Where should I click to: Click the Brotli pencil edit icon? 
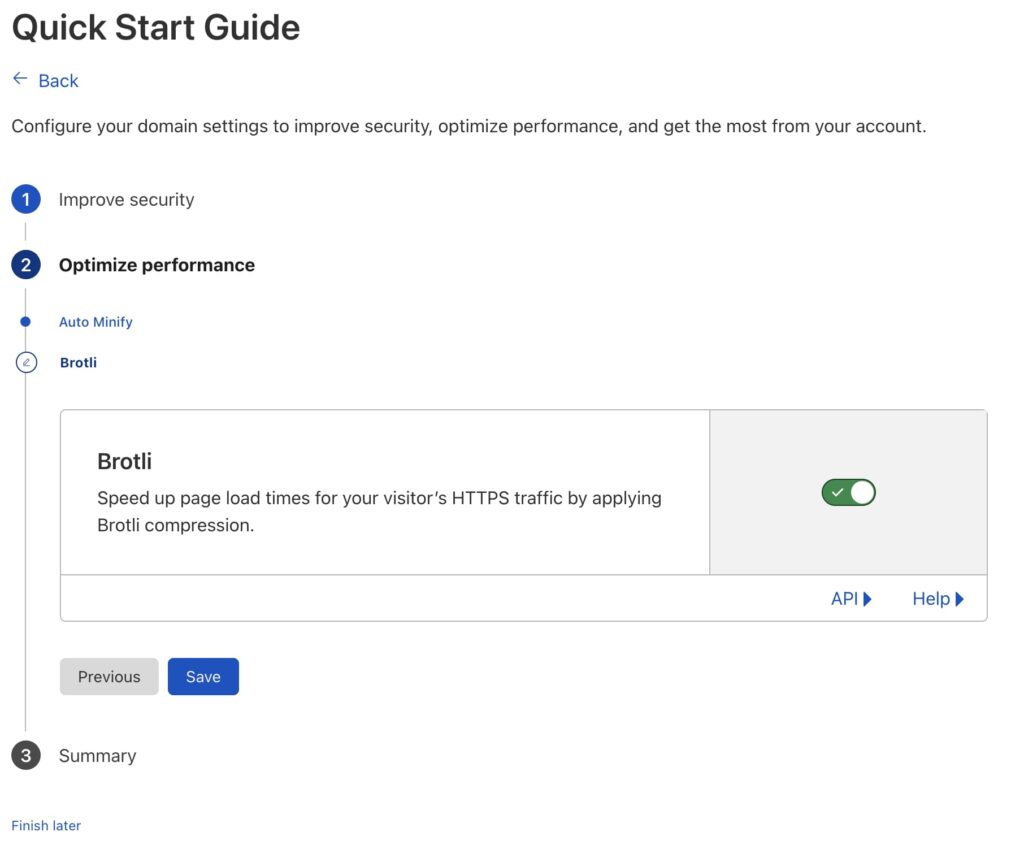click(x=26, y=362)
